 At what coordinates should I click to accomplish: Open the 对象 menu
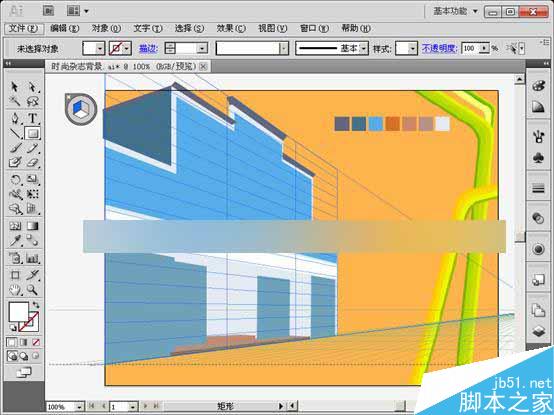tap(106, 28)
